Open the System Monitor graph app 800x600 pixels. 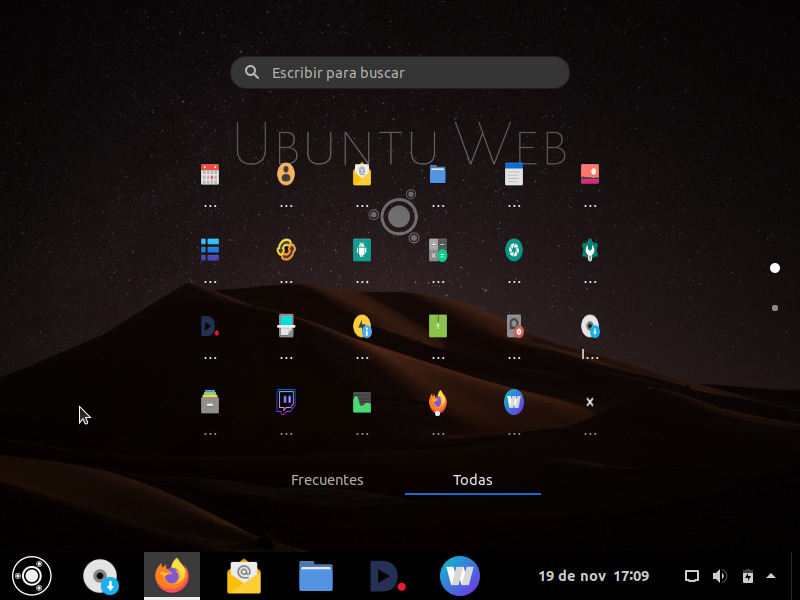pos(361,403)
